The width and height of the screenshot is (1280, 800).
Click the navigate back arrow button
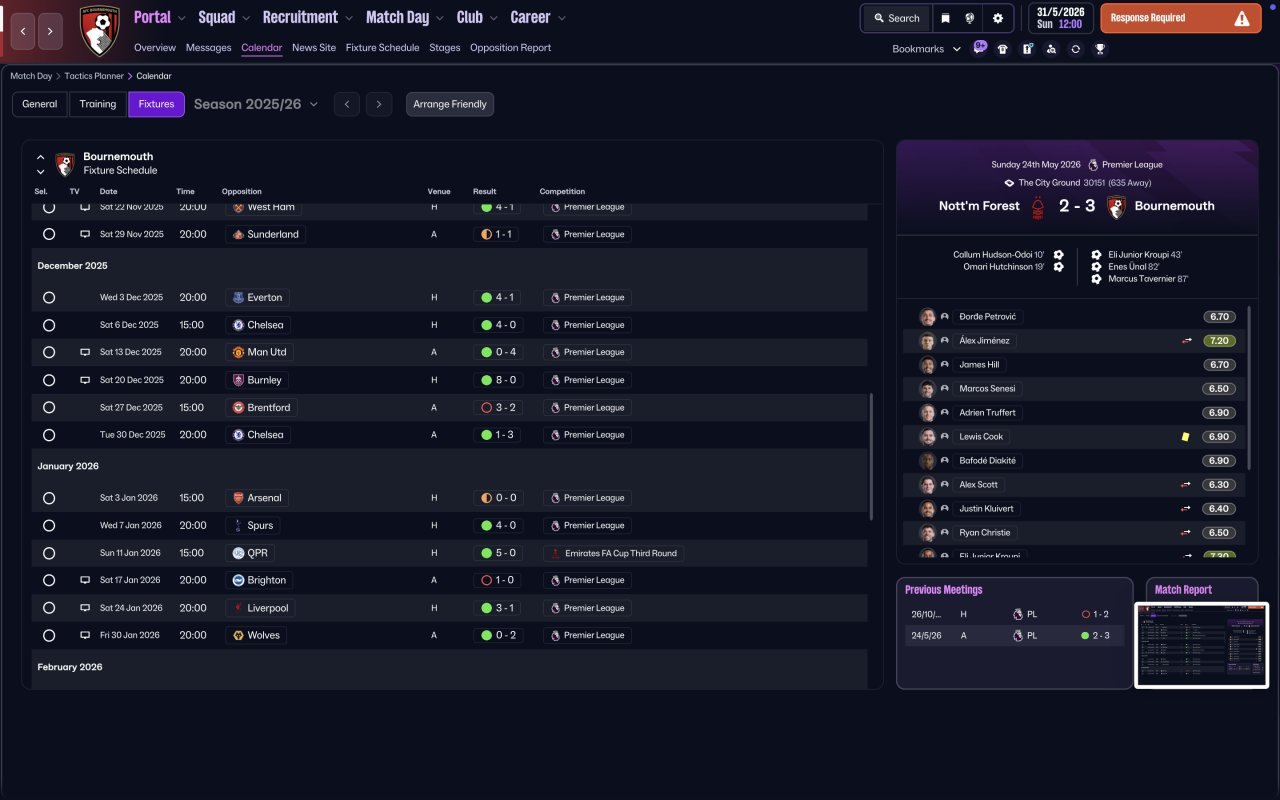pyautogui.click(x=23, y=32)
